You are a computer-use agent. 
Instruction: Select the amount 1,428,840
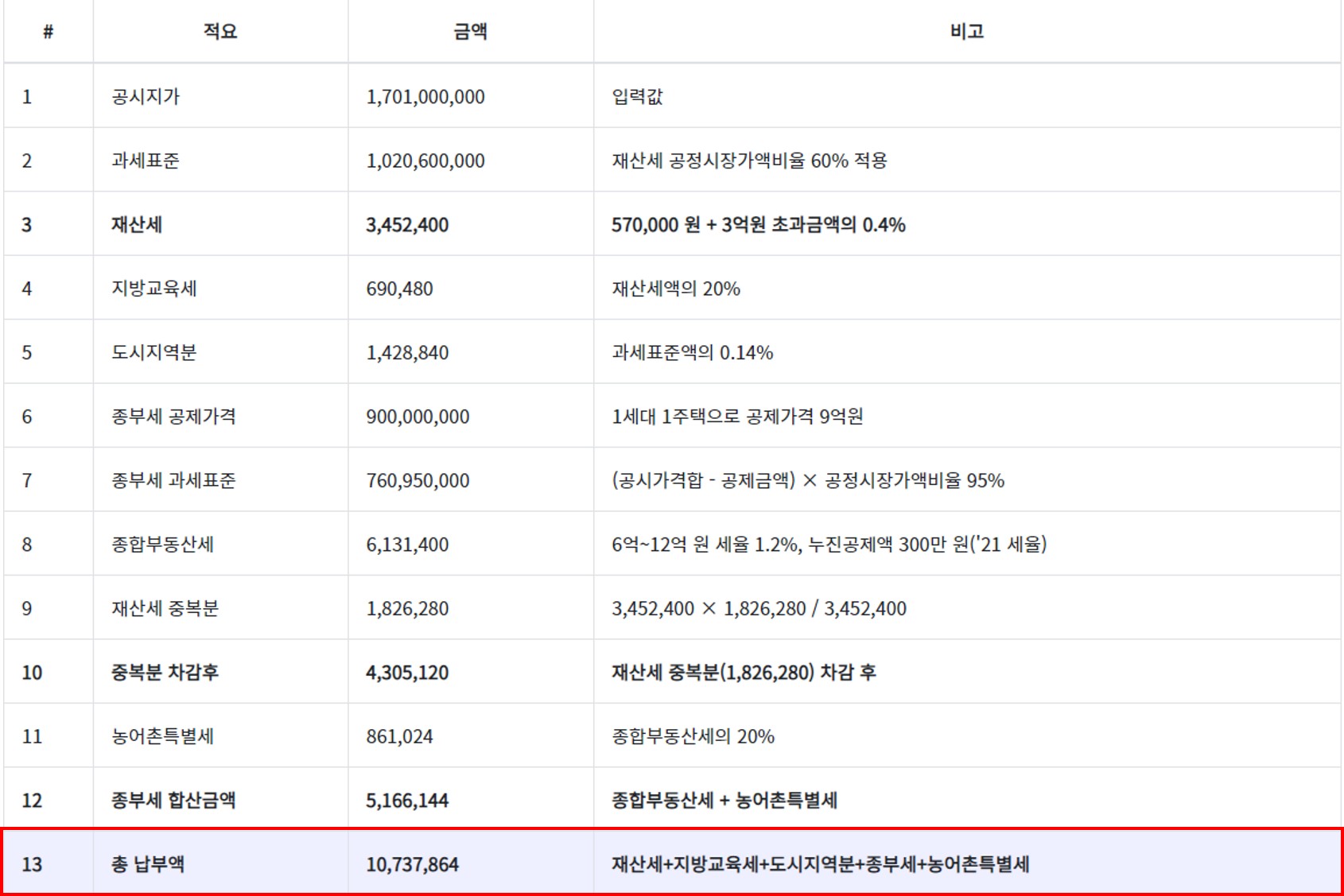407,352
